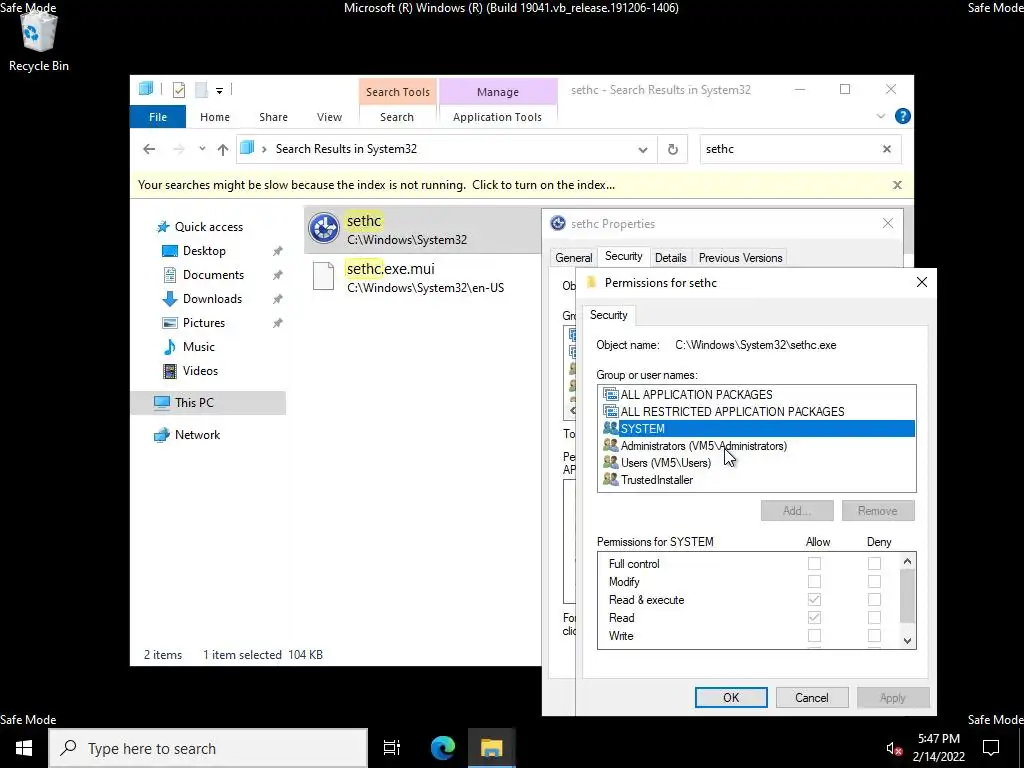Click Cancel in Permissions for sethc
The height and width of the screenshot is (768, 1024).
pyautogui.click(x=812, y=697)
